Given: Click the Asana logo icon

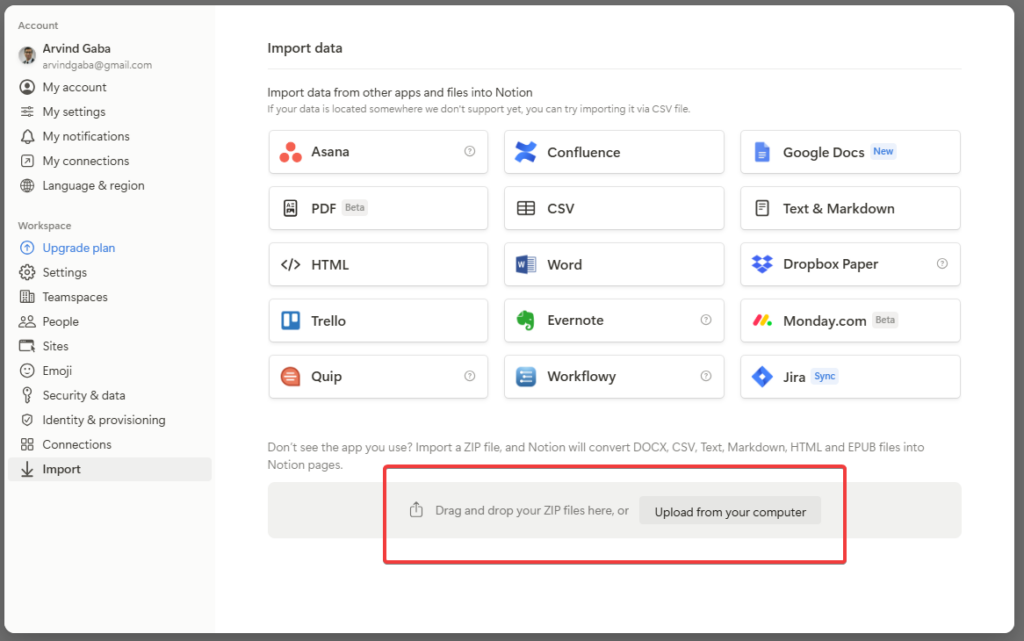Looking at the screenshot, I should [291, 152].
